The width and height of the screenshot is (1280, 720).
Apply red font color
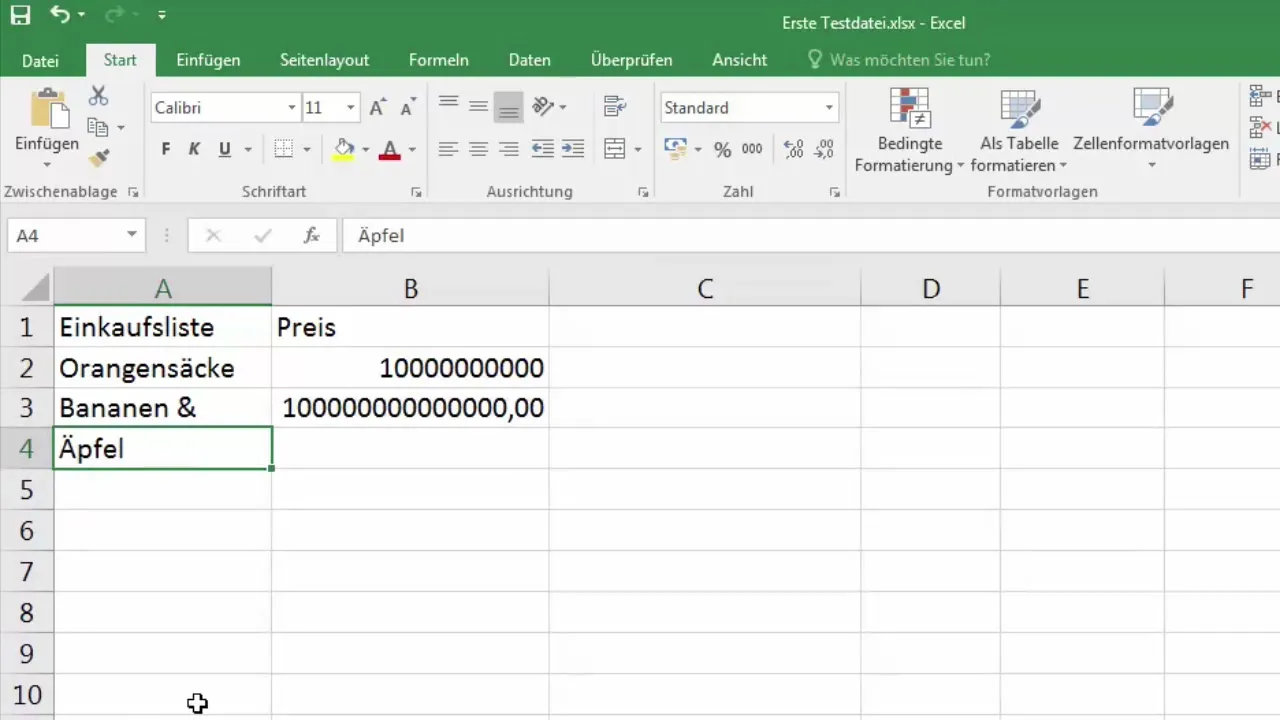pos(390,149)
